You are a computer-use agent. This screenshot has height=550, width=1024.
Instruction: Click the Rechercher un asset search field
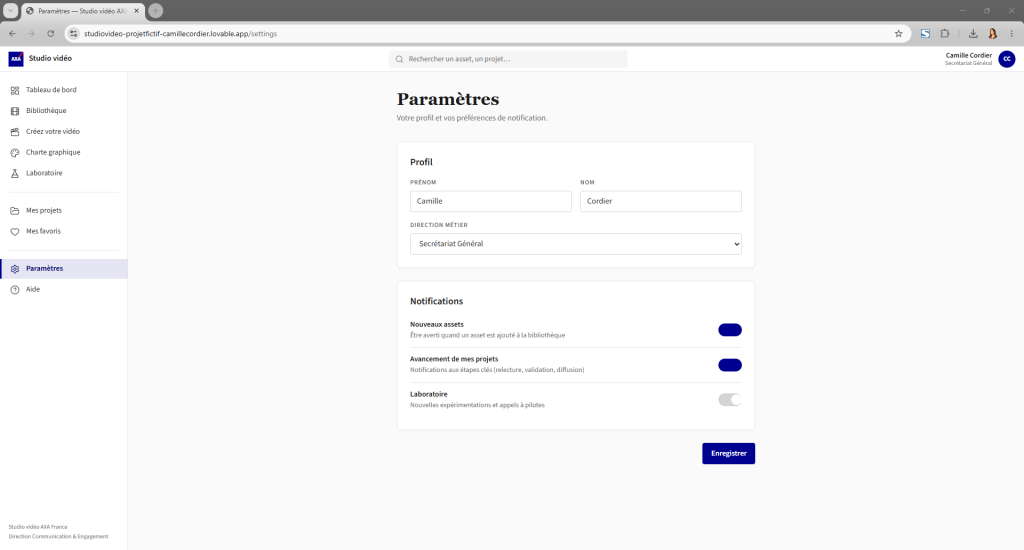(x=508, y=59)
